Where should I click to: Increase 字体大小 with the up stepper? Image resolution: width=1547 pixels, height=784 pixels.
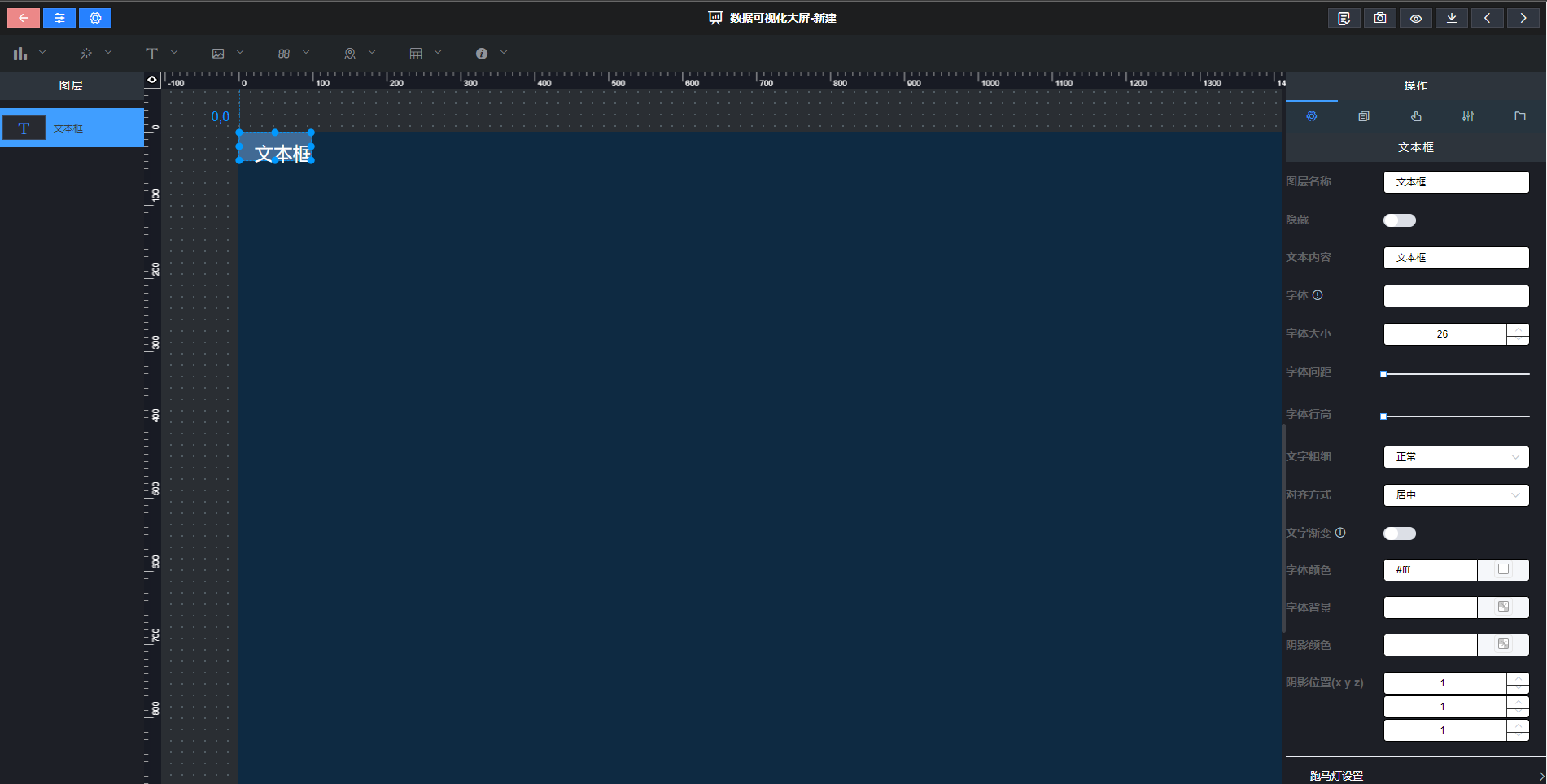1518,329
